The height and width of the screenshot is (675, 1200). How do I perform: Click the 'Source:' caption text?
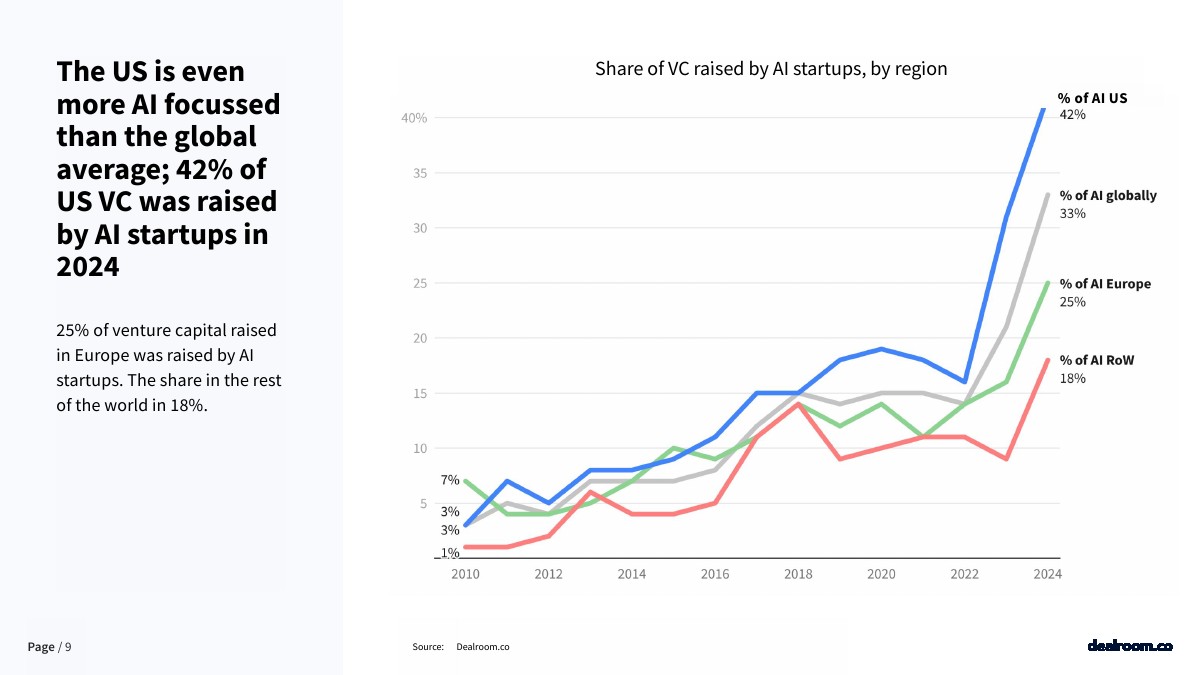point(428,647)
